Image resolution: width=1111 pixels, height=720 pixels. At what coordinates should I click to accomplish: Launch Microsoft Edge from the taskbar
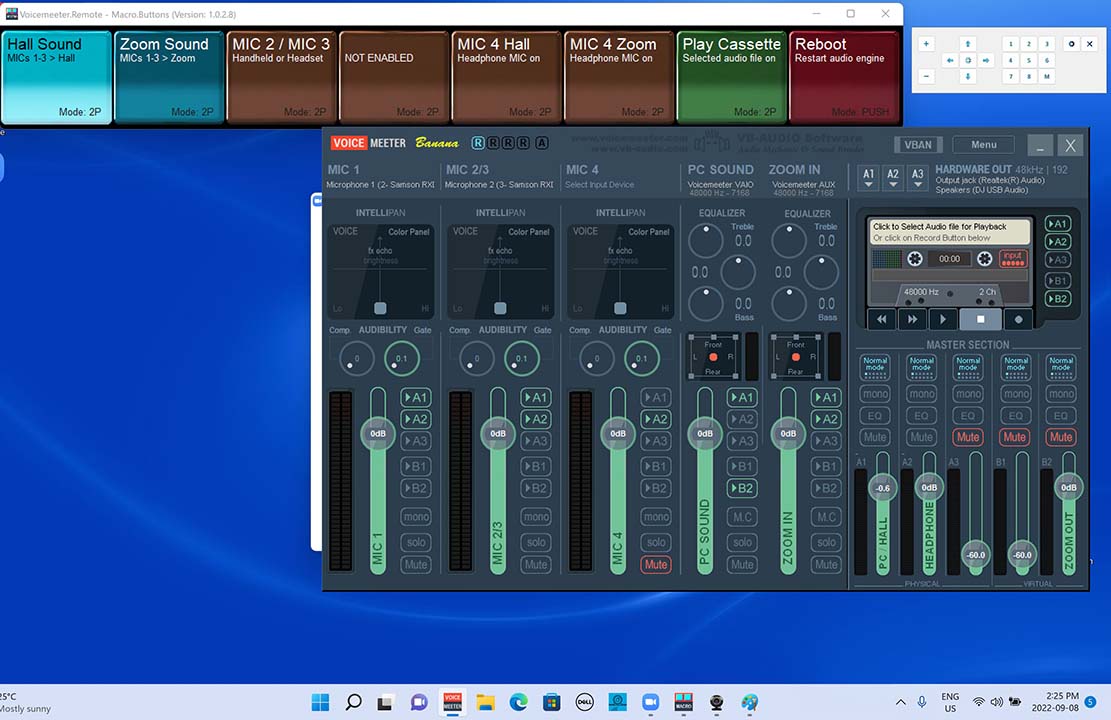[x=519, y=702]
